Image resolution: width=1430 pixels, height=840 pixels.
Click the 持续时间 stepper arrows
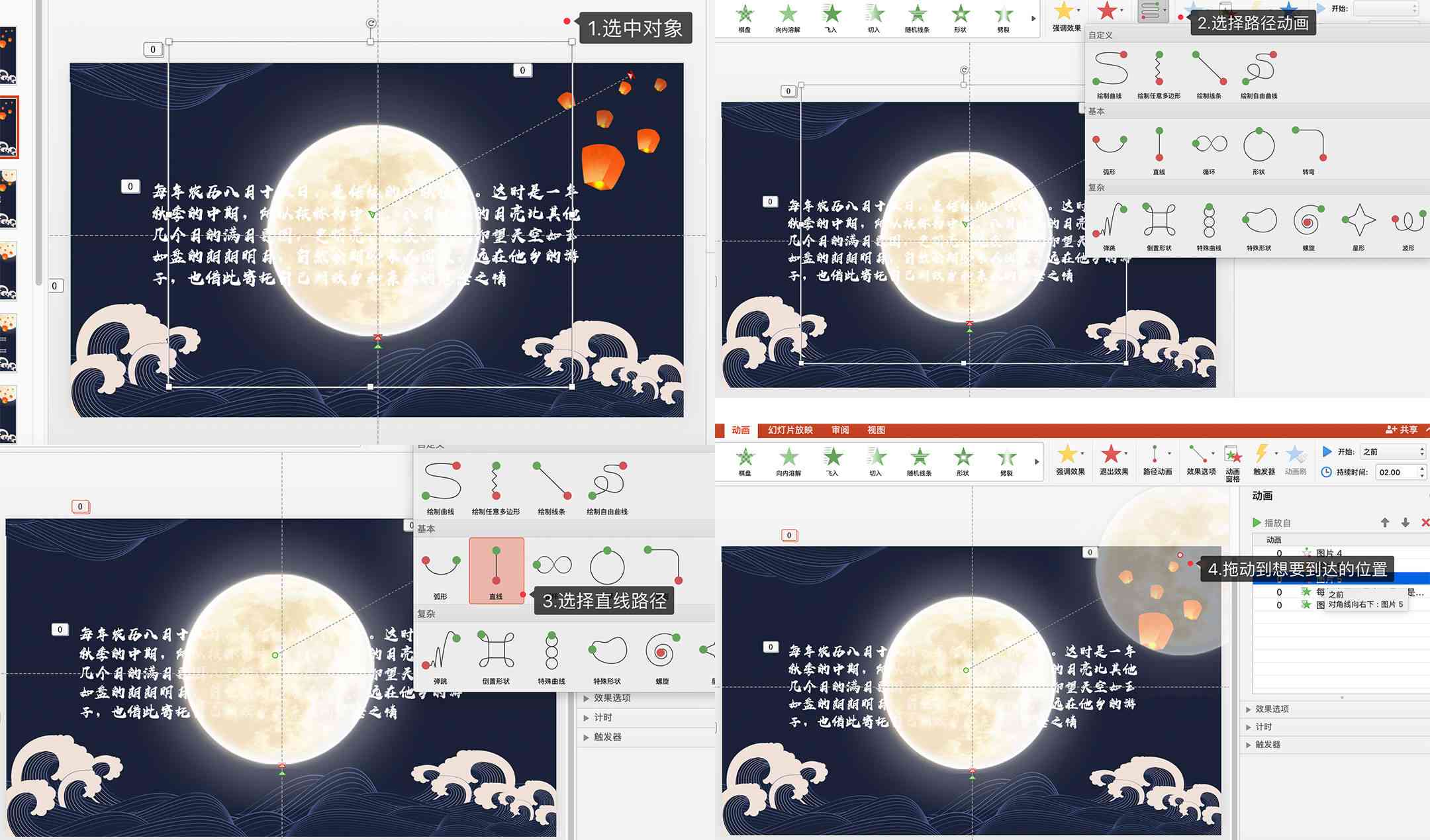click(x=1421, y=472)
